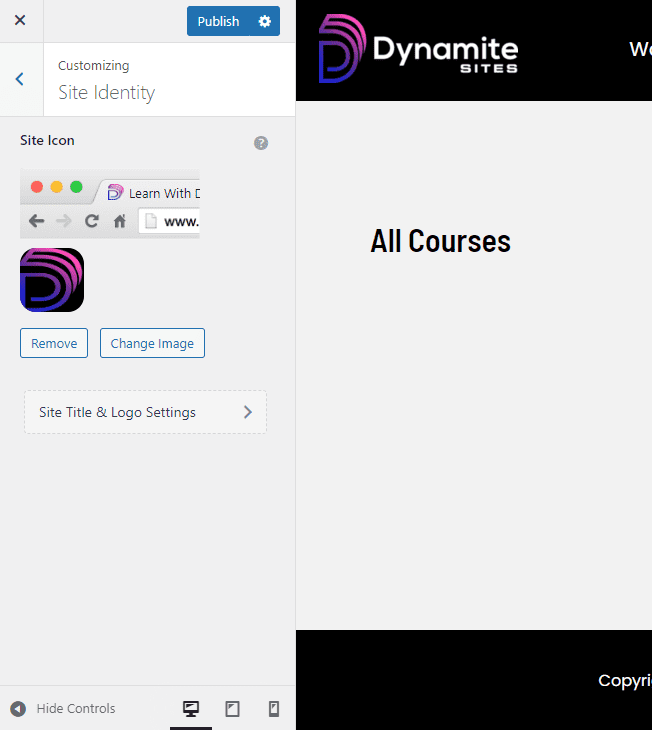Close the Customizer with the X icon

[20, 21]
